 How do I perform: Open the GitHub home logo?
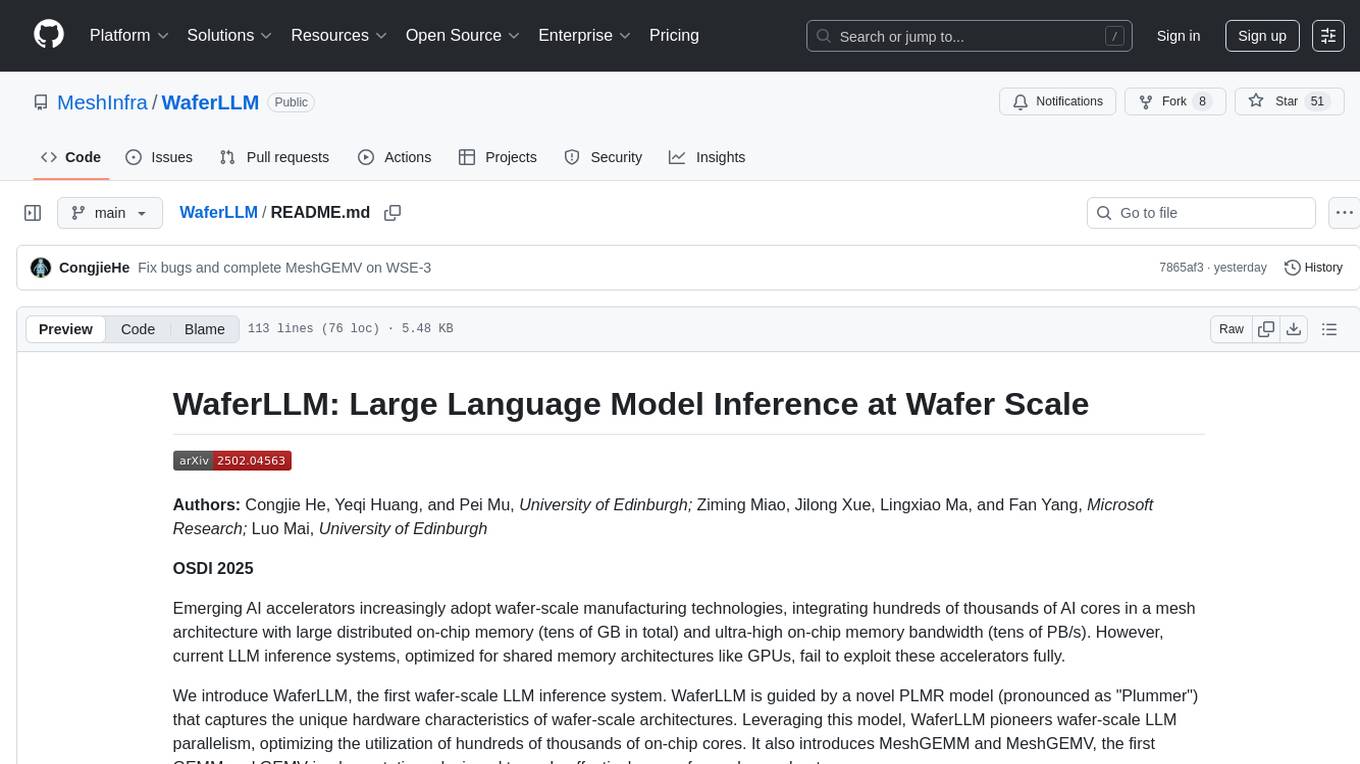click(49, 35)
